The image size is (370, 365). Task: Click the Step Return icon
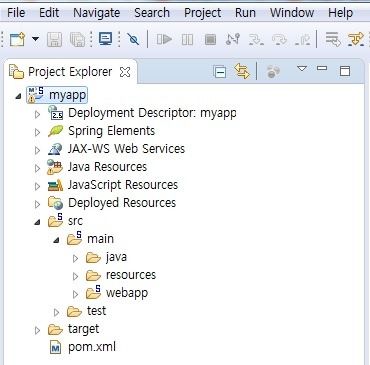(303, 40)
